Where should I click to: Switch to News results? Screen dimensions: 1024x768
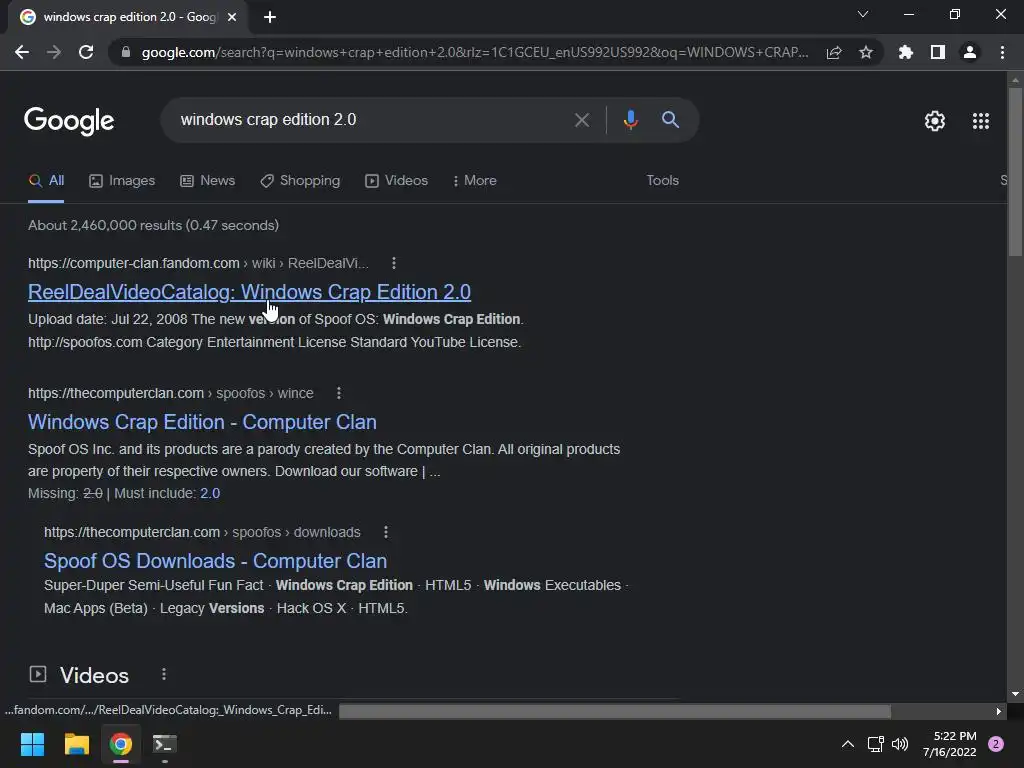click(208, 181)
